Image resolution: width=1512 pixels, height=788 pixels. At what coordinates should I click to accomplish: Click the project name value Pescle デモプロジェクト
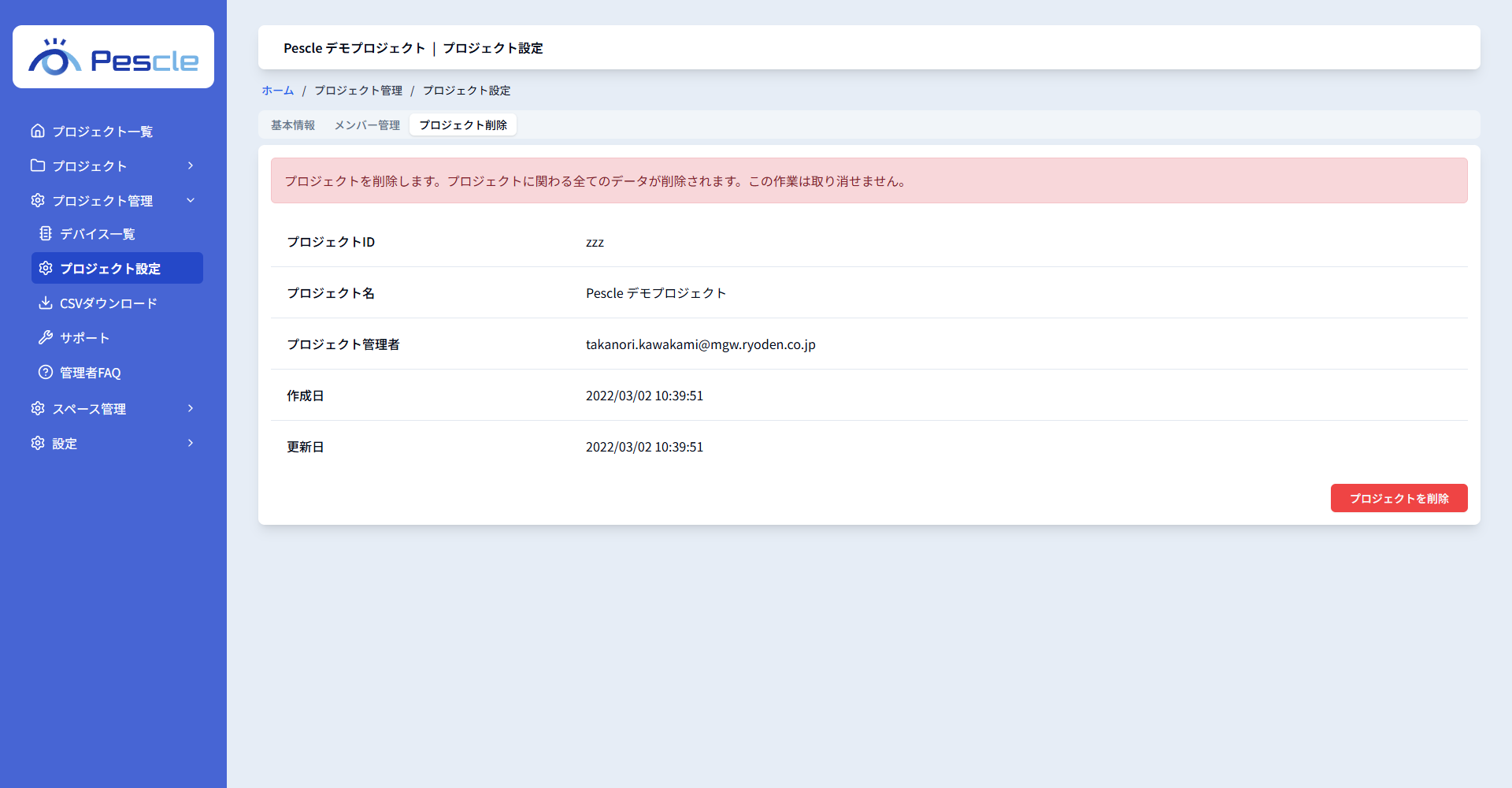[x=656, y=293]
